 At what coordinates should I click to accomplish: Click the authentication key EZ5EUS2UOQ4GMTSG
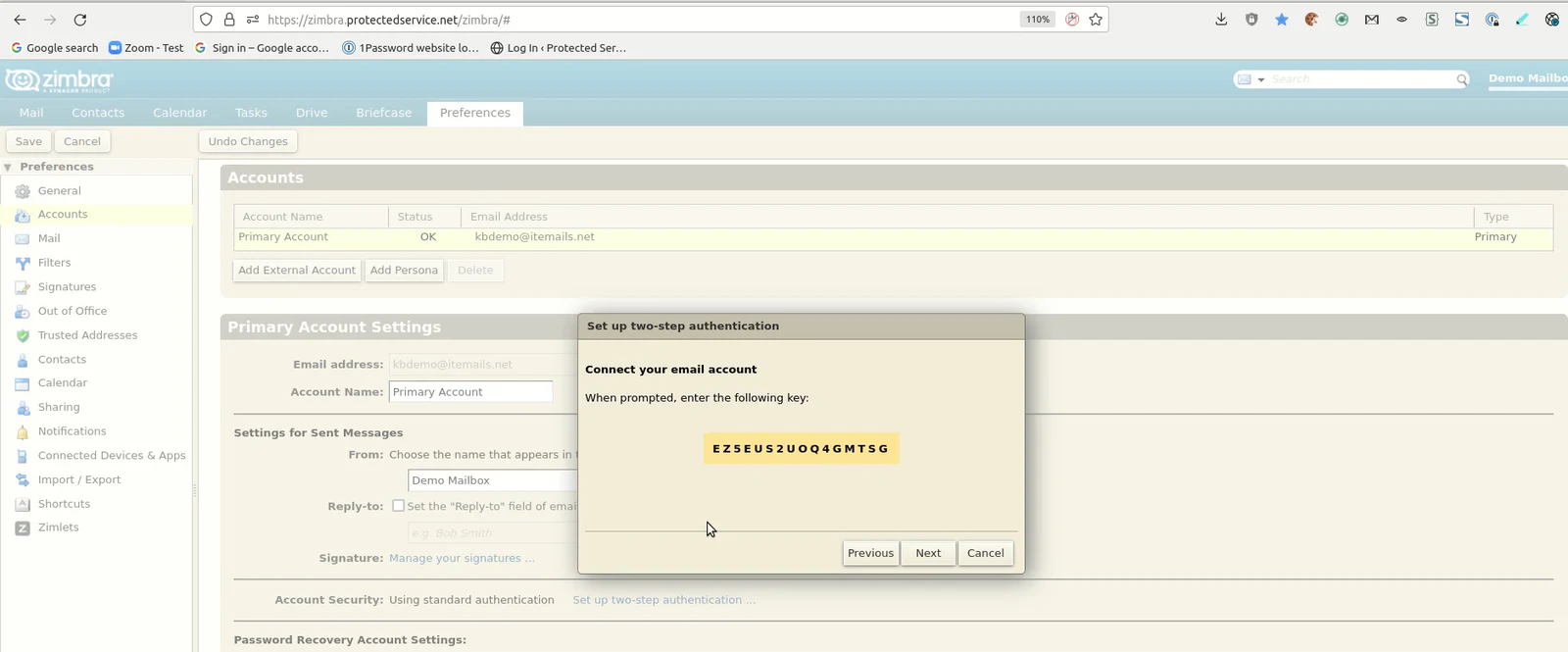click(801, 449)
